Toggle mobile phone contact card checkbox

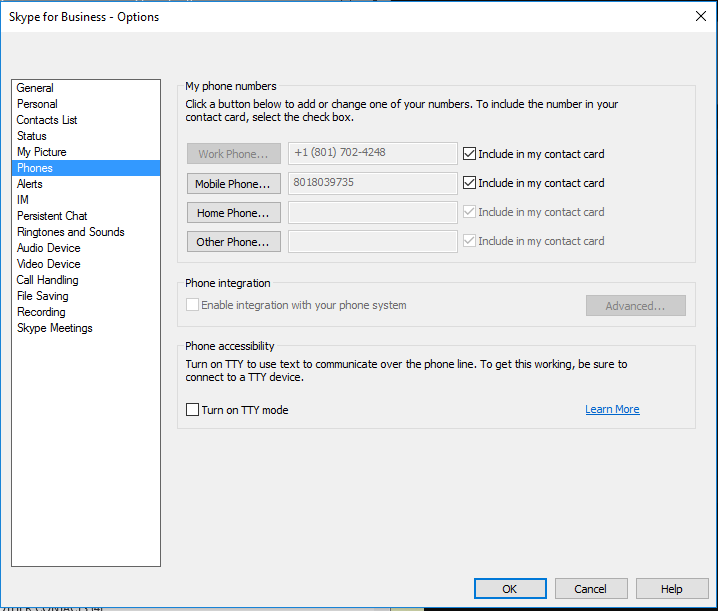pyautogui.click(x=469, y=183)
